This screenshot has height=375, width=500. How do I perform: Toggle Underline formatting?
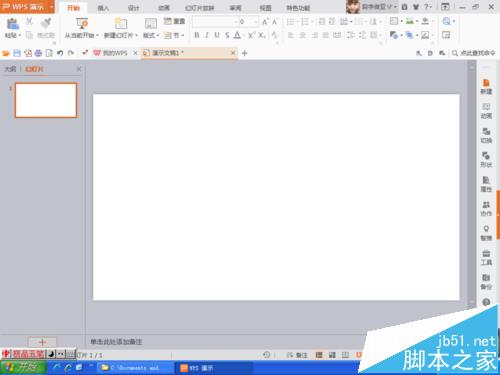point(217,35)
